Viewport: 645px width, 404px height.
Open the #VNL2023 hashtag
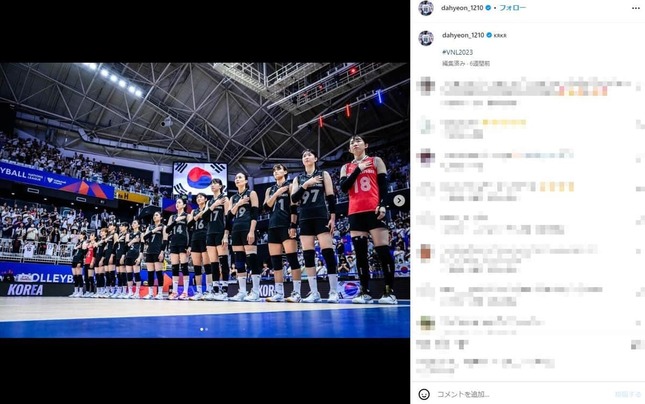(x=457, y=52)
